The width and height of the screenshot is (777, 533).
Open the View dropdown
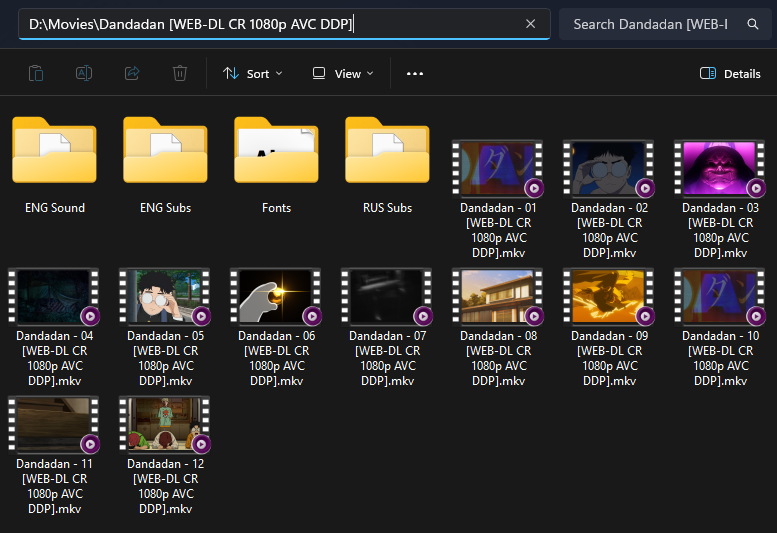[x=343, y=74]
